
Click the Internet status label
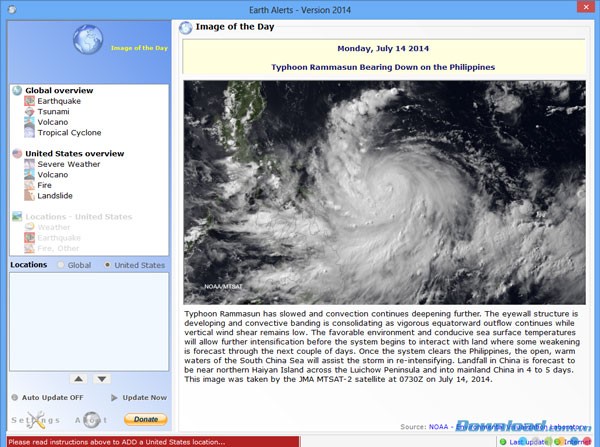coord(577,442)
